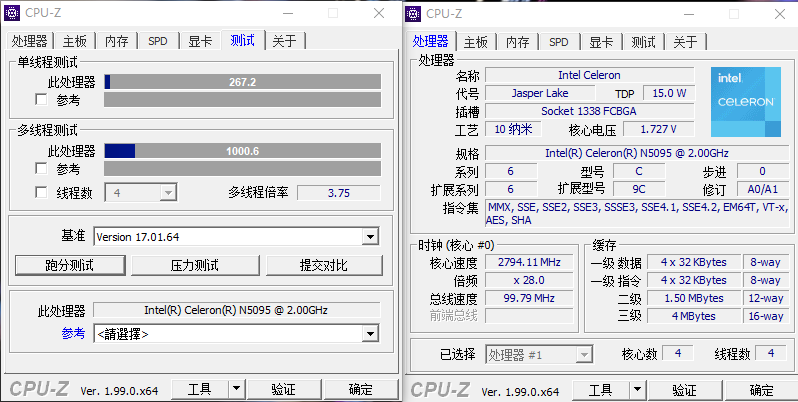
Task: Click 验证 button in left window
Action: click(283, 390)
